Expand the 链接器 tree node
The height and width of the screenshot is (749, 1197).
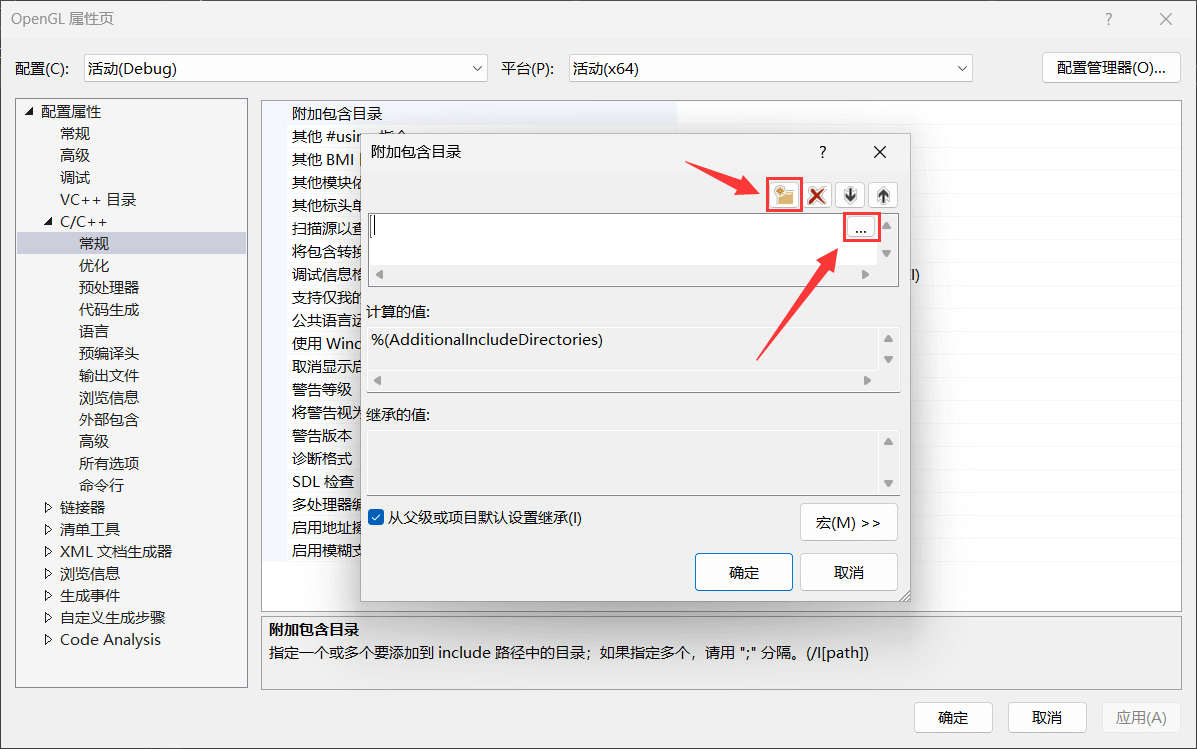48,507
